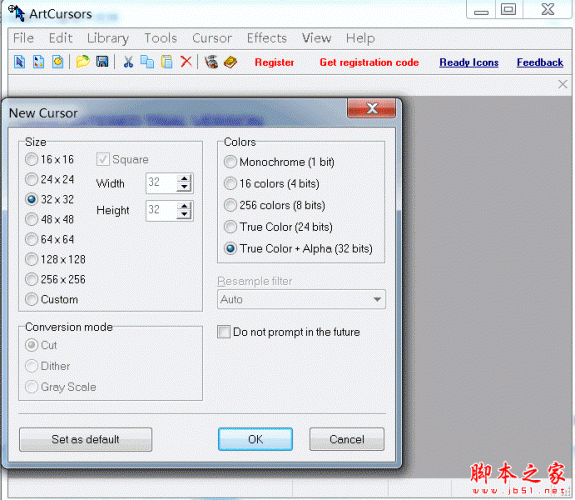The height and width of the screenshot is (500, 575).
Task: Open the Ready Icons link
Action: (469, 62)
